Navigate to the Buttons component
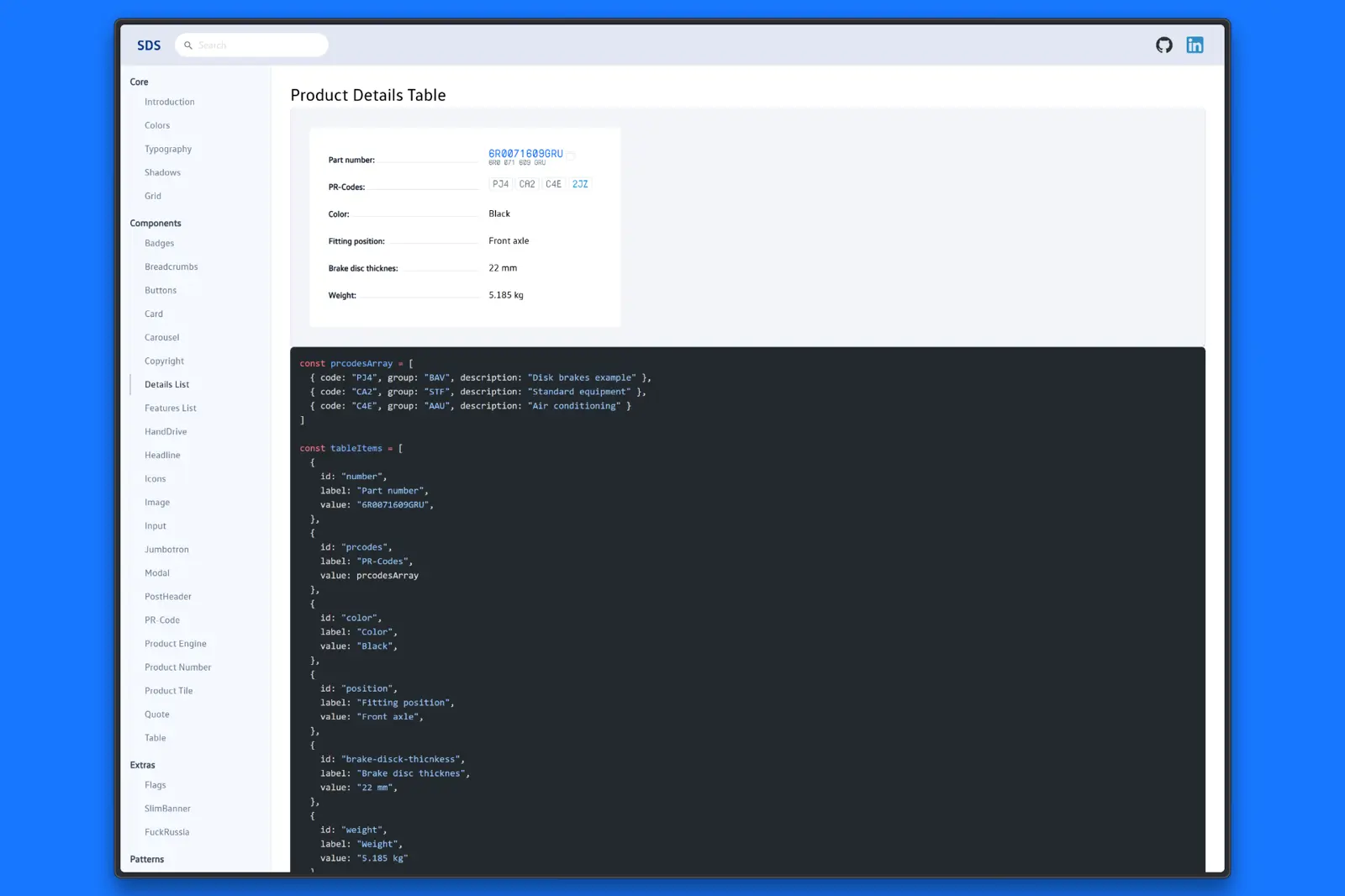Image resolution: width=1345 pixels, height=896 pixels. (x=160, y=290)
